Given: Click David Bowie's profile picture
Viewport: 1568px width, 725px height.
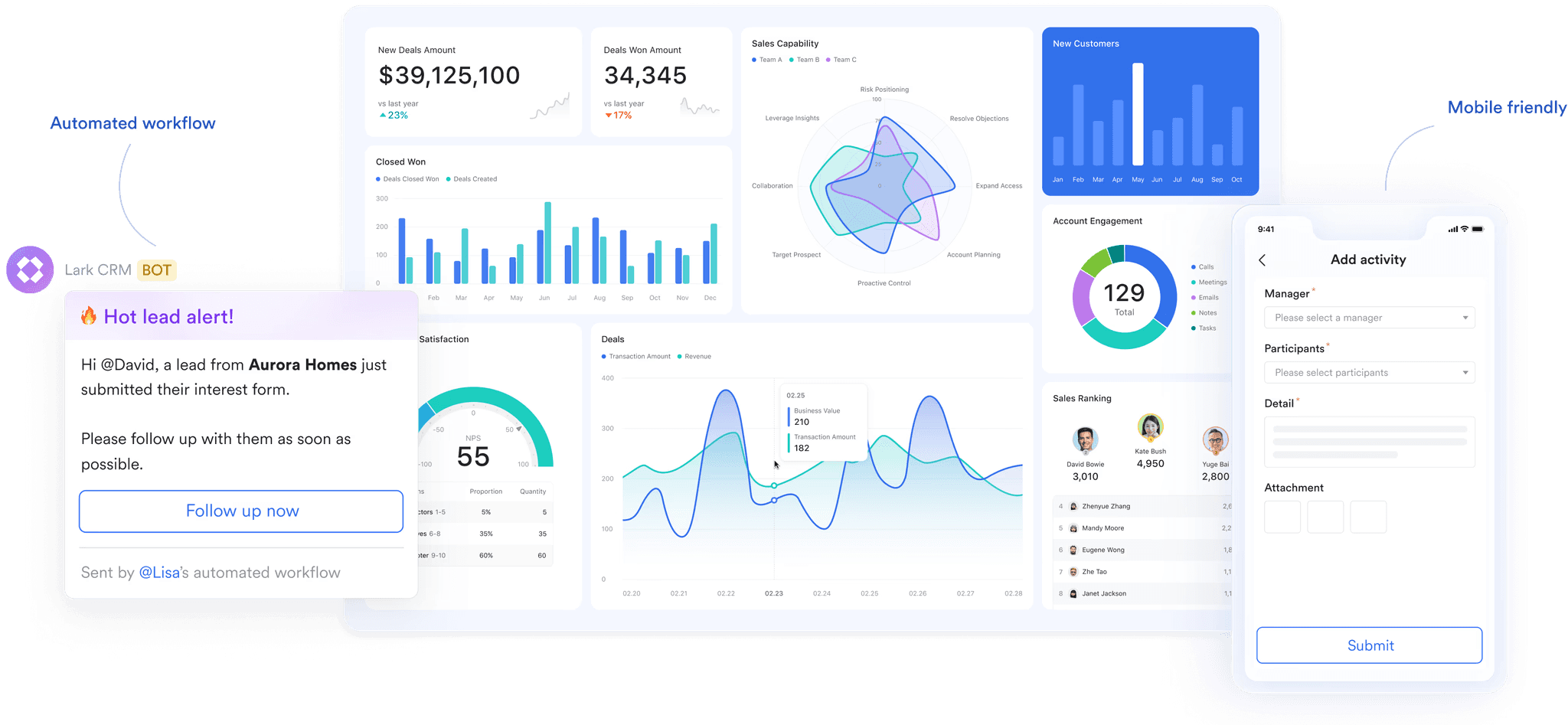Looking at the screenshot, I should (1085, 440).
